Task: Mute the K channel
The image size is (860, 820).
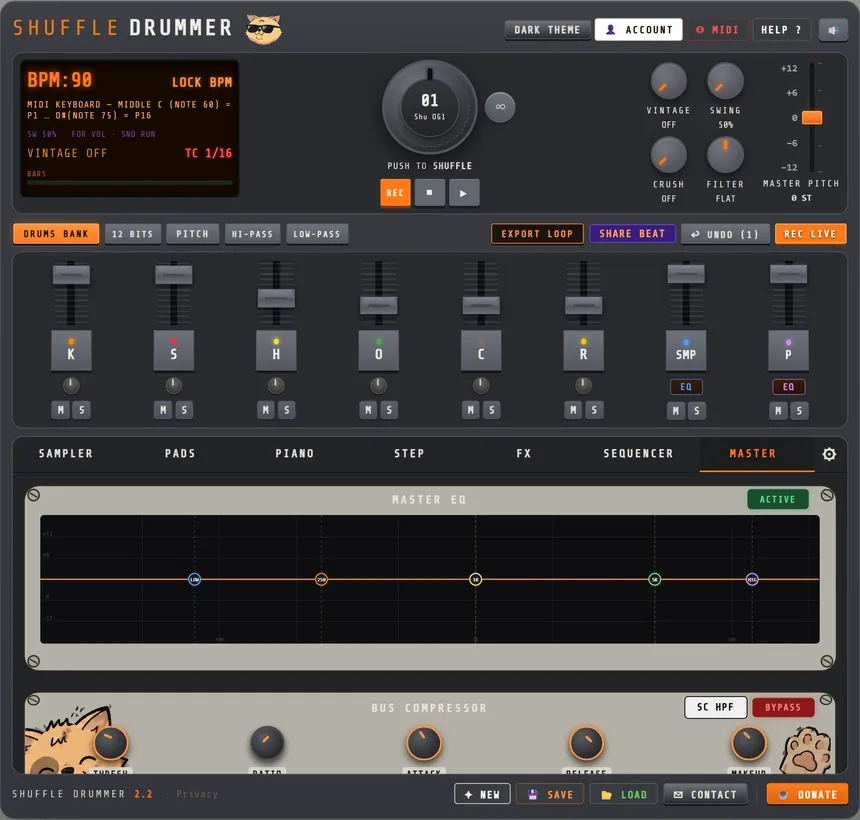Action: pos(61,410)
